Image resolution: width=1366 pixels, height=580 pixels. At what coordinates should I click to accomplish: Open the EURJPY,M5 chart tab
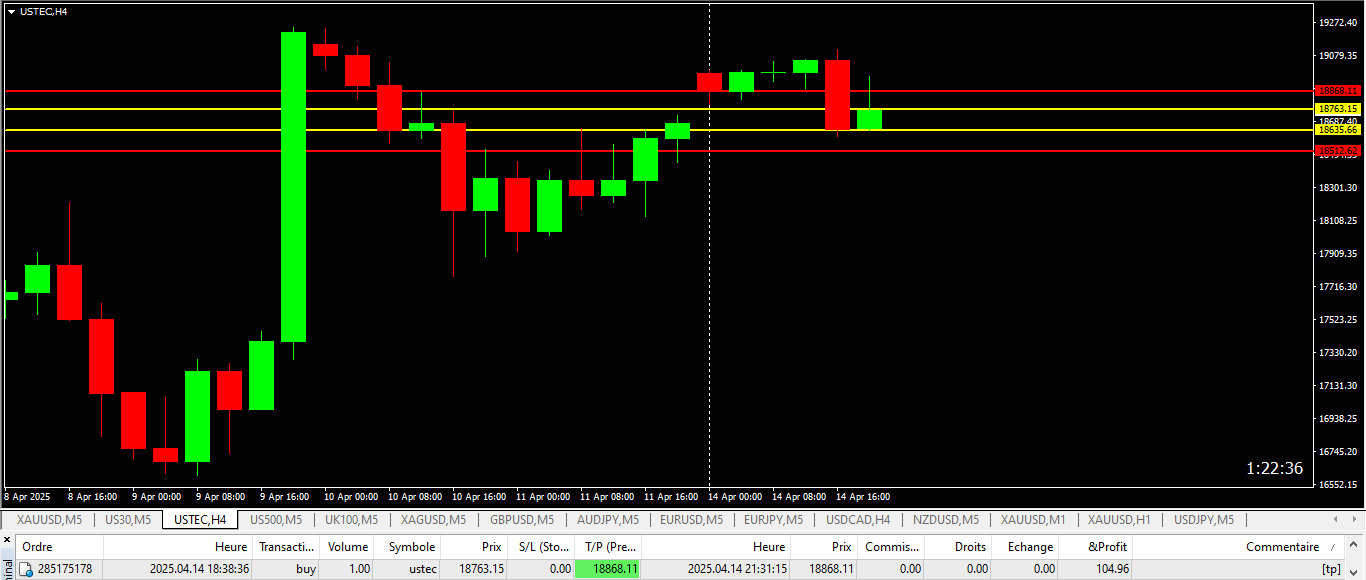click(773, 520)
